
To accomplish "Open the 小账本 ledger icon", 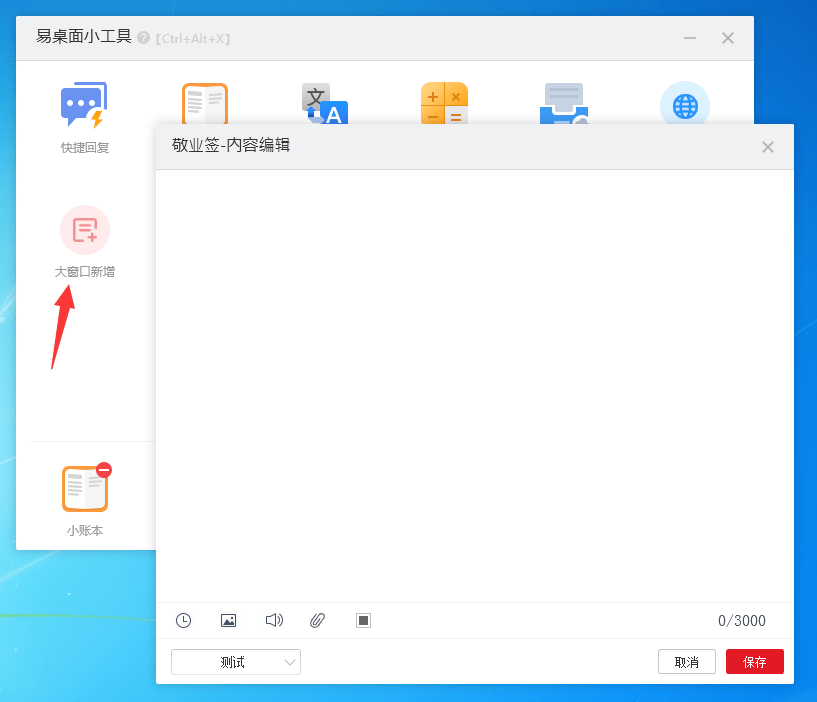I will pos(85,489).
